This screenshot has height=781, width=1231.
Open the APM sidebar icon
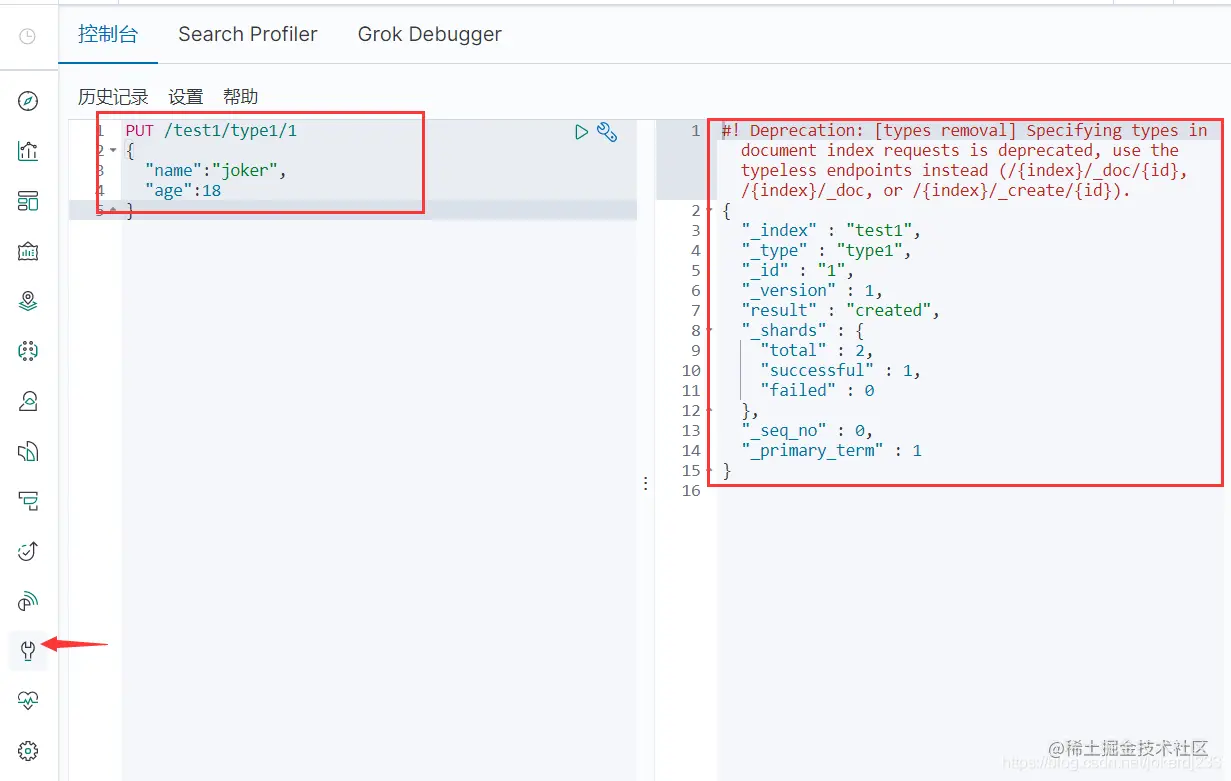pyautogui.click(x=28, y=501)
